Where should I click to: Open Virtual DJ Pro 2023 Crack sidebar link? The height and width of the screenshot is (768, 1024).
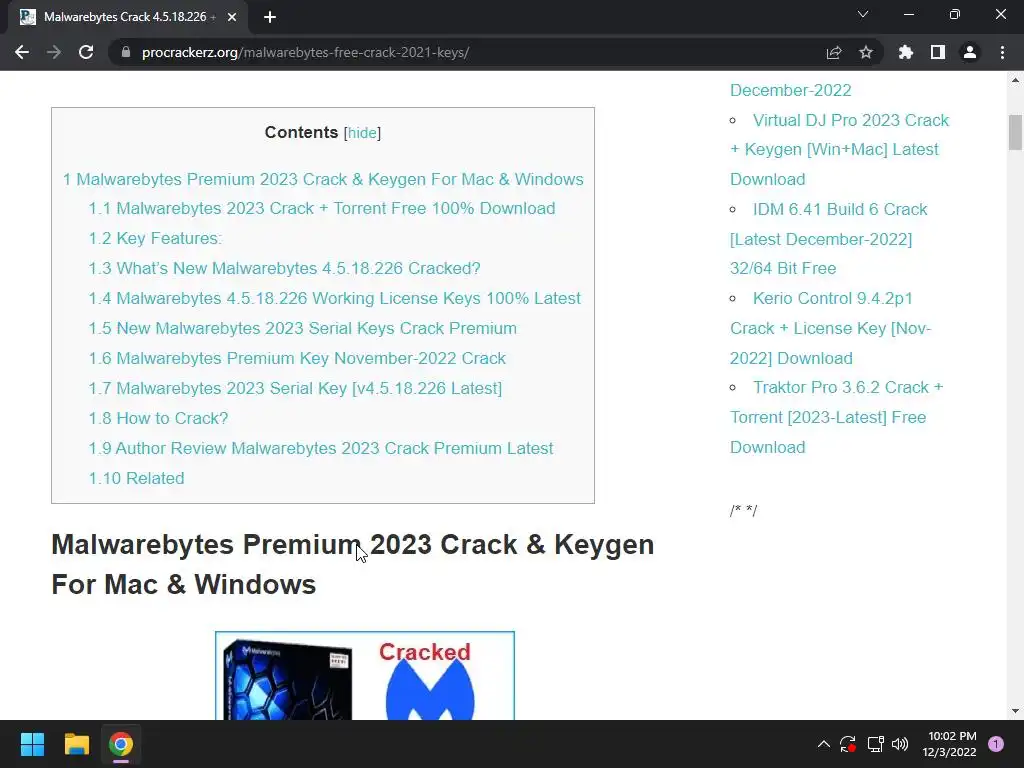coord(839,150)
